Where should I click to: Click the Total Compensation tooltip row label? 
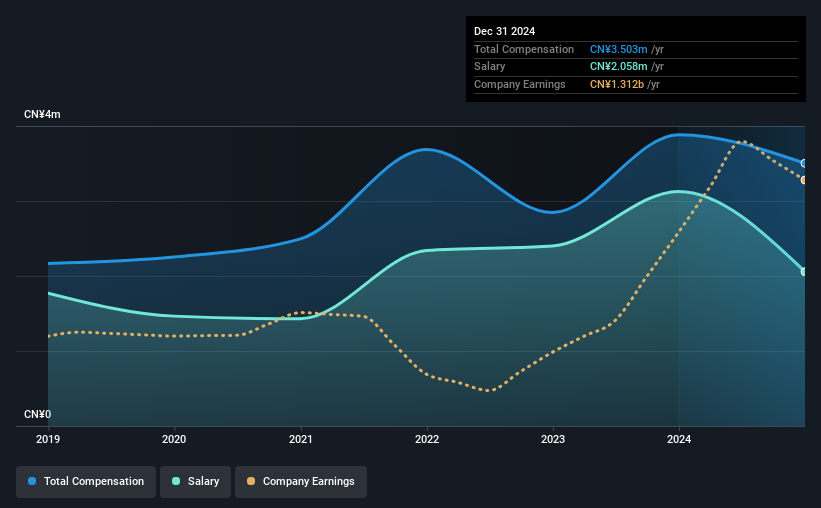tap(524, 49)
